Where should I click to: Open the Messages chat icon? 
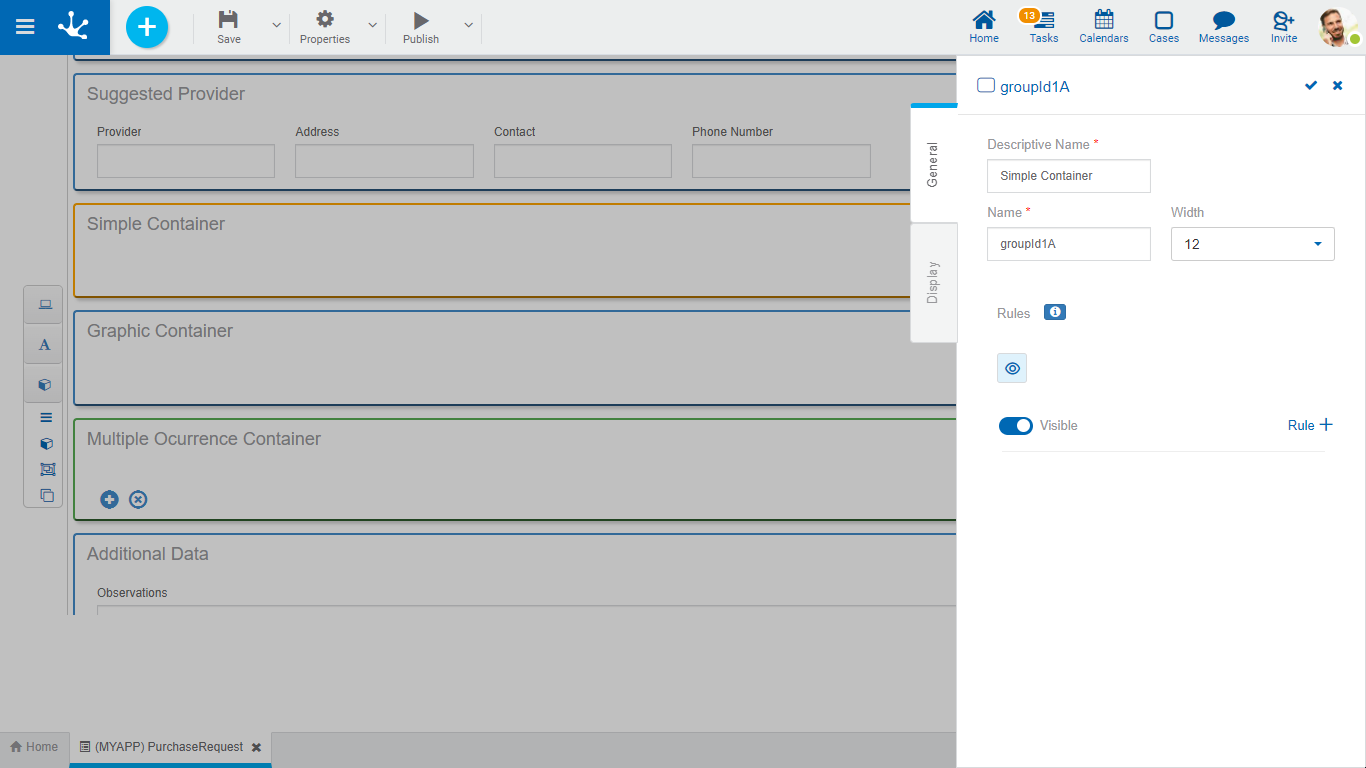pos(1223,20)
